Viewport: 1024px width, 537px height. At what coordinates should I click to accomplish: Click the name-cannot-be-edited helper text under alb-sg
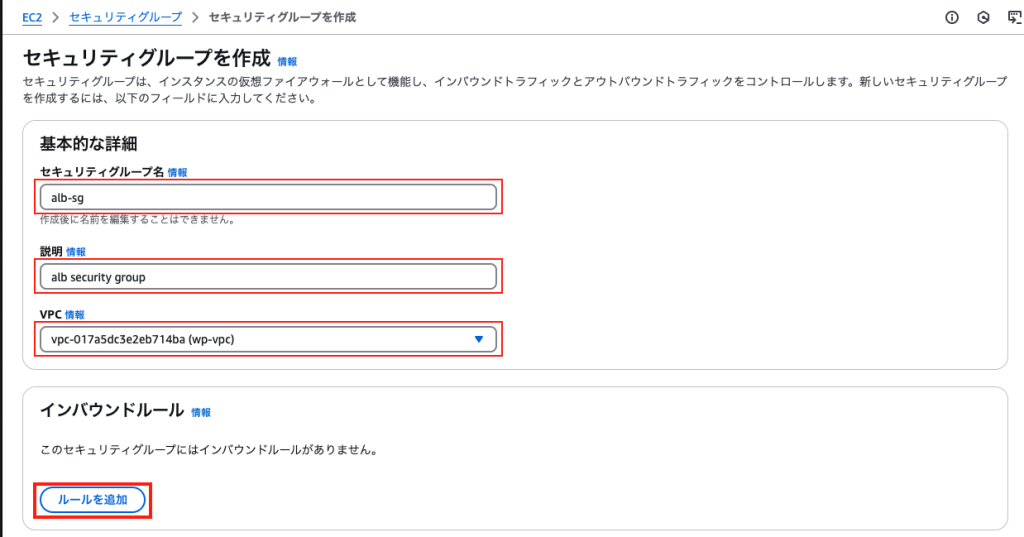[x=137, y=220]
